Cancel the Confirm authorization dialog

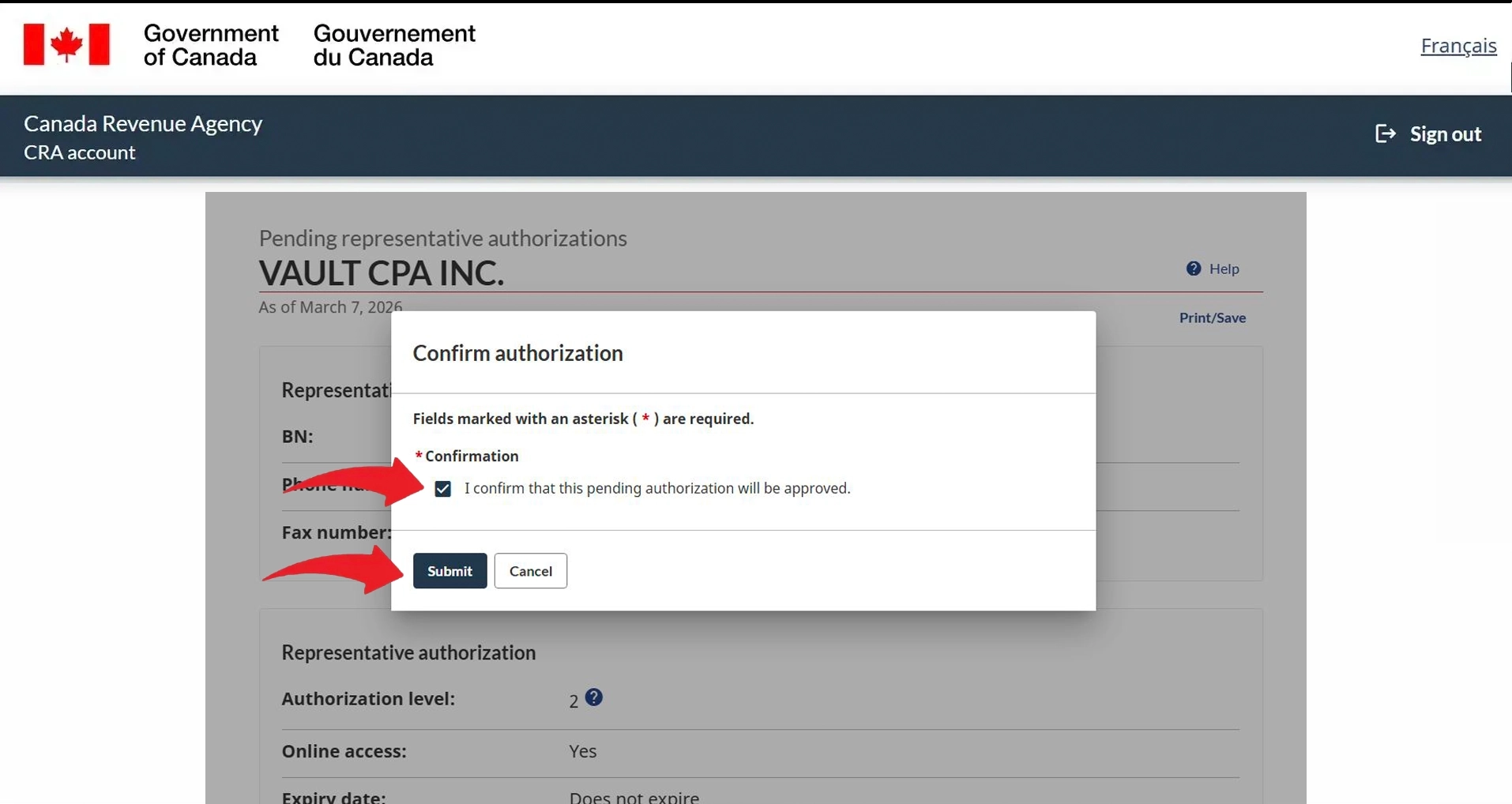(x=530, y=571)
